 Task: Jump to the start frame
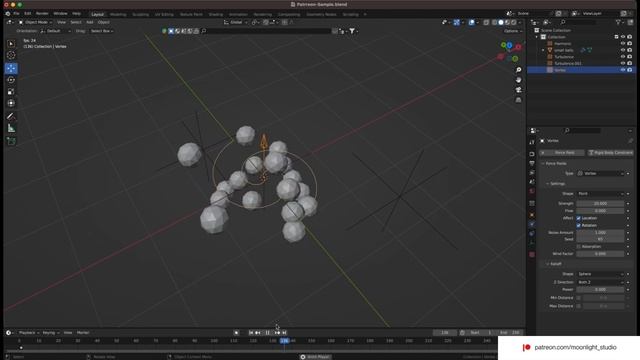251,333
